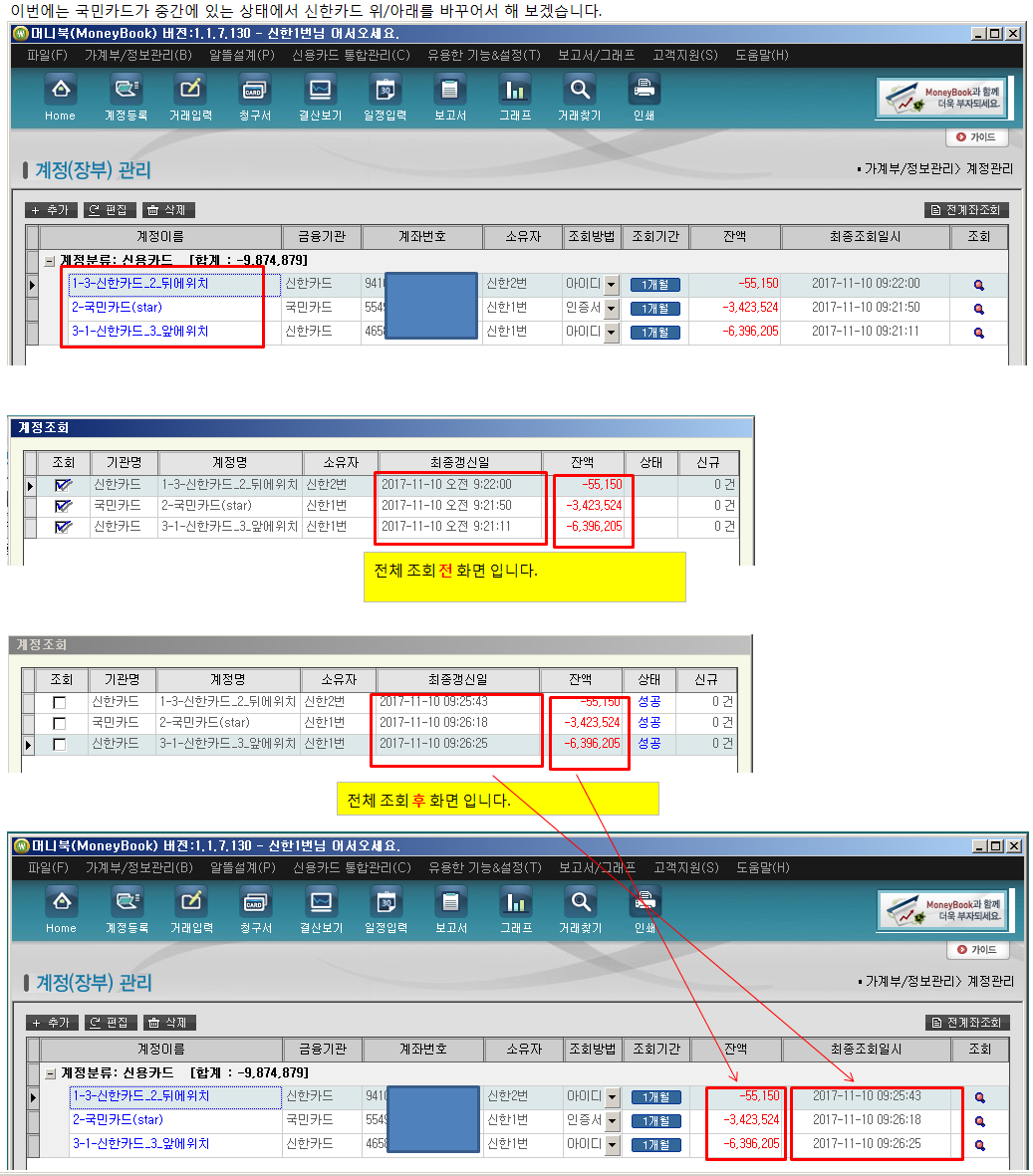This screenshot has height=1176, width=1033.
Task: Click the 그래프 chart icon in the upper toolbar
Action: coord(515,91)
